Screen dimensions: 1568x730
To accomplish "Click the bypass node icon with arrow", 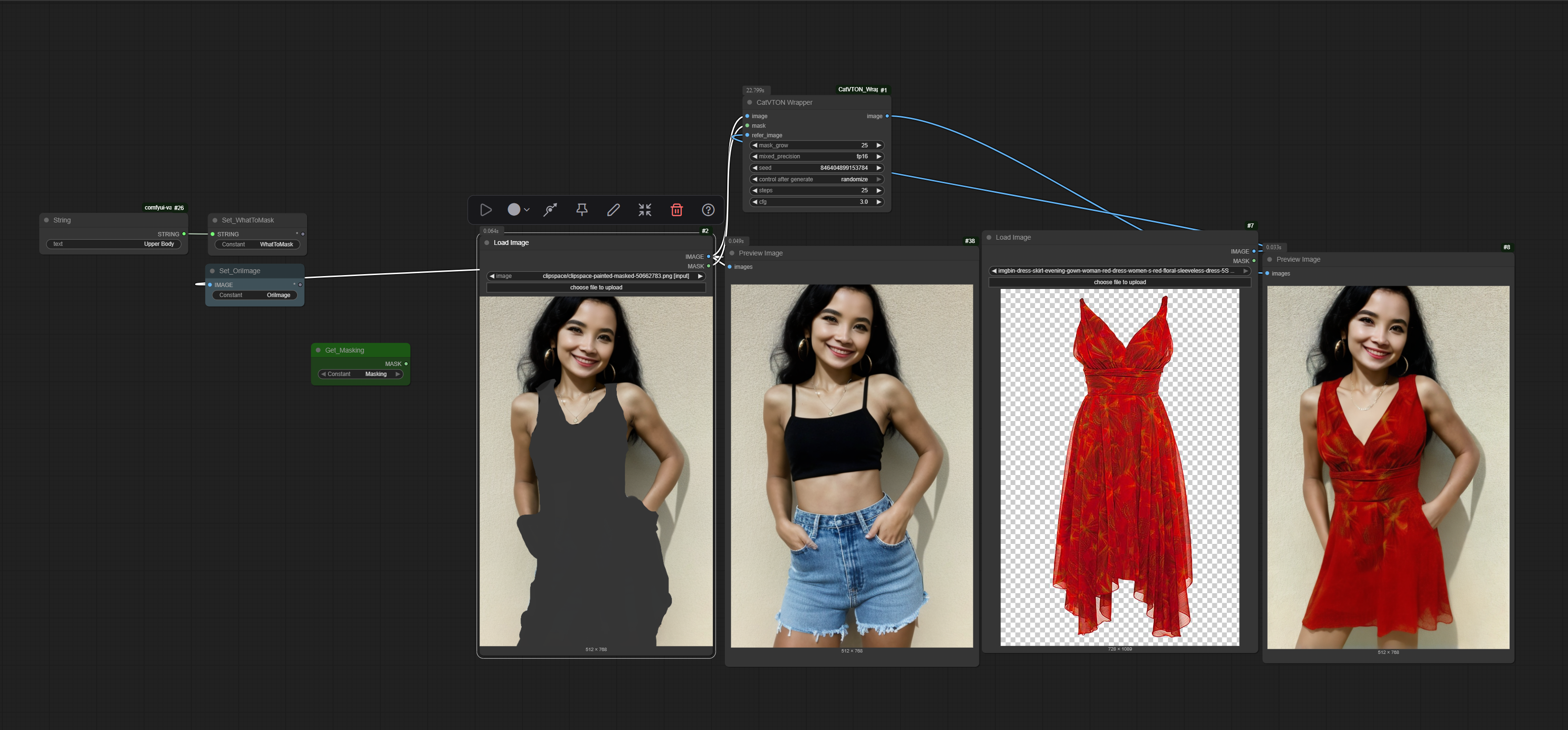I will tap(550, 210).
